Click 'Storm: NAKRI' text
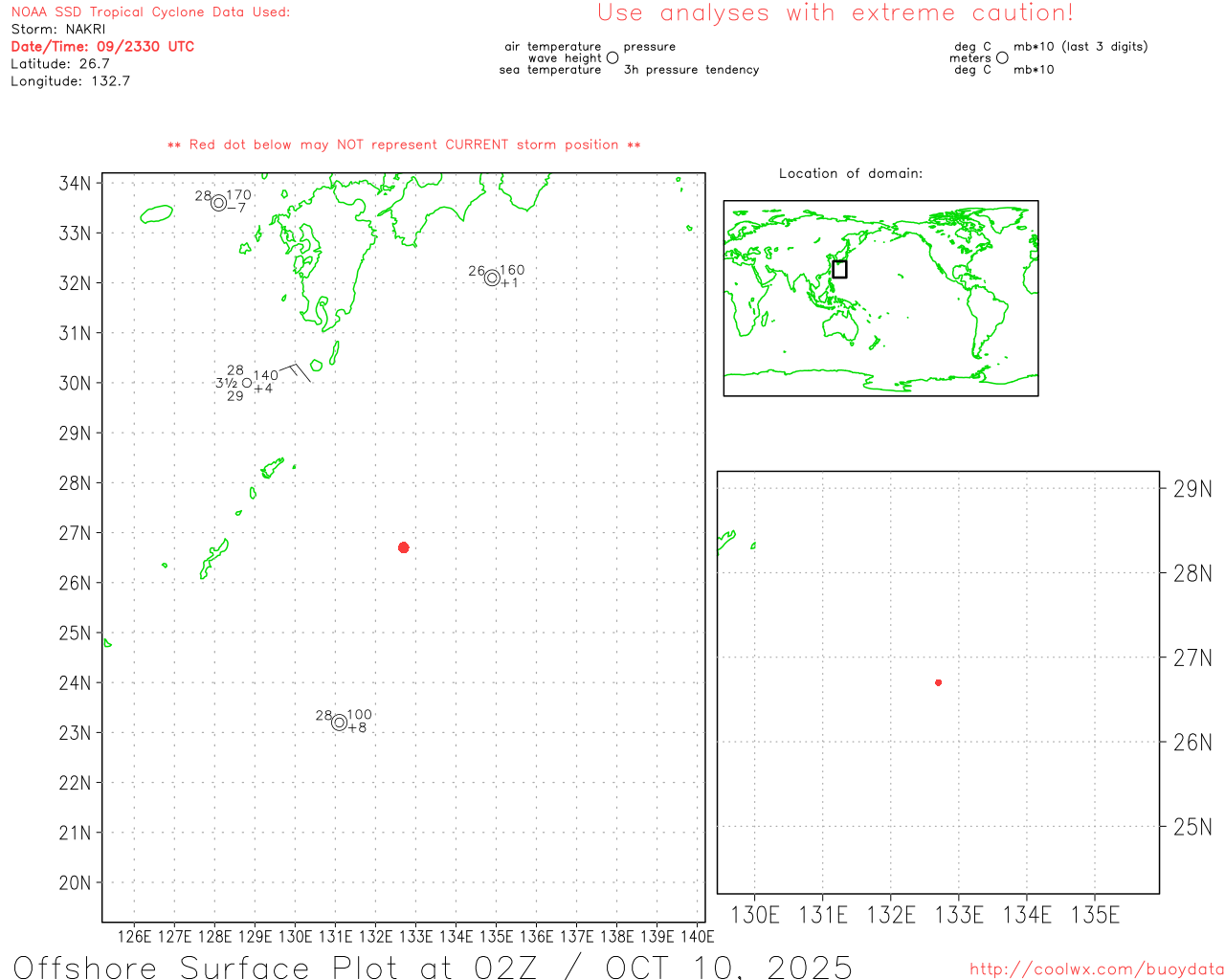Viewport: 1225px width, 980px height. [x=58, y=29]
